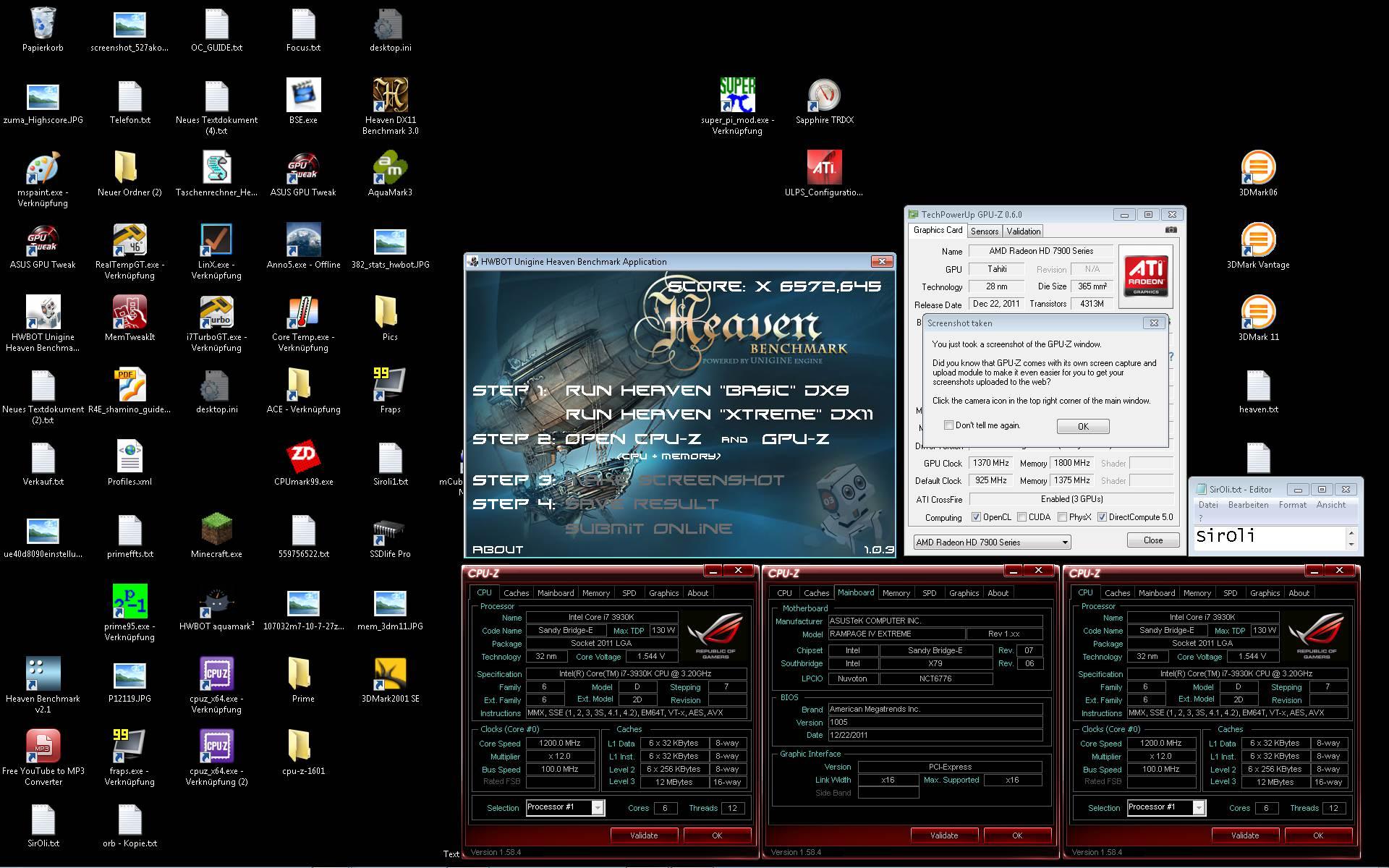The height and width of the screenshot is (868, 1389).
Task: Toggle the CUDA checkbox in GPU-Z
Action: point(1021,517)
